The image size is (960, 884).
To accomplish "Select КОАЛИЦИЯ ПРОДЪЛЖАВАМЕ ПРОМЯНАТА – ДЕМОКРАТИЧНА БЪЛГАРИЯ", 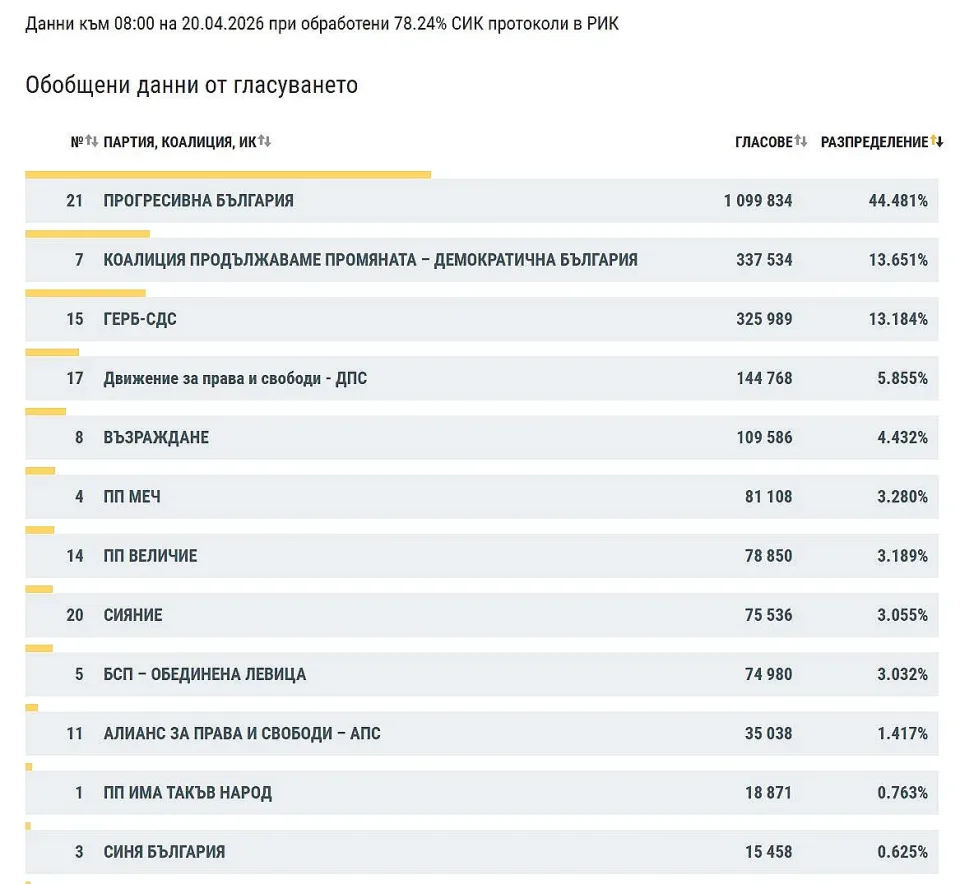I will click(370, 260).
